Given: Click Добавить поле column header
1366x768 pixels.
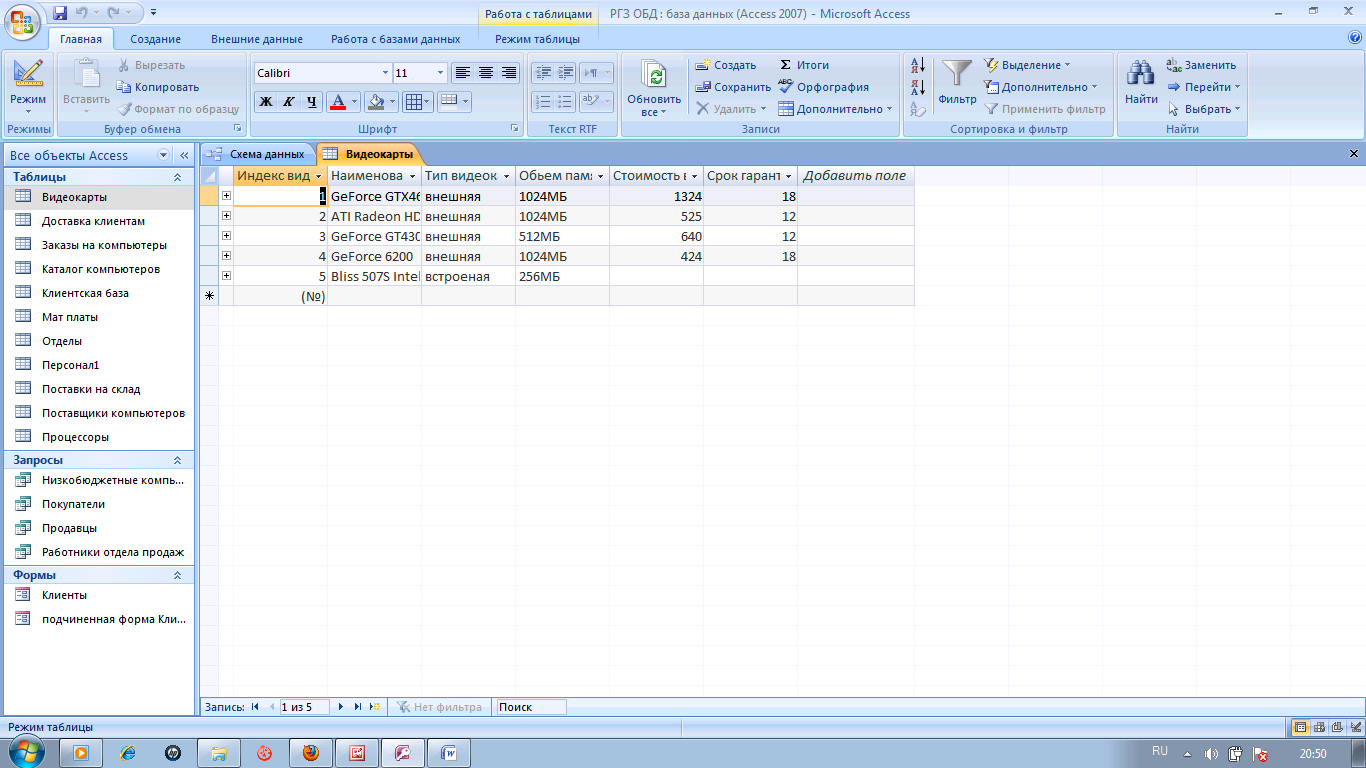Looking at the screenshot, I should pos(855,176).
